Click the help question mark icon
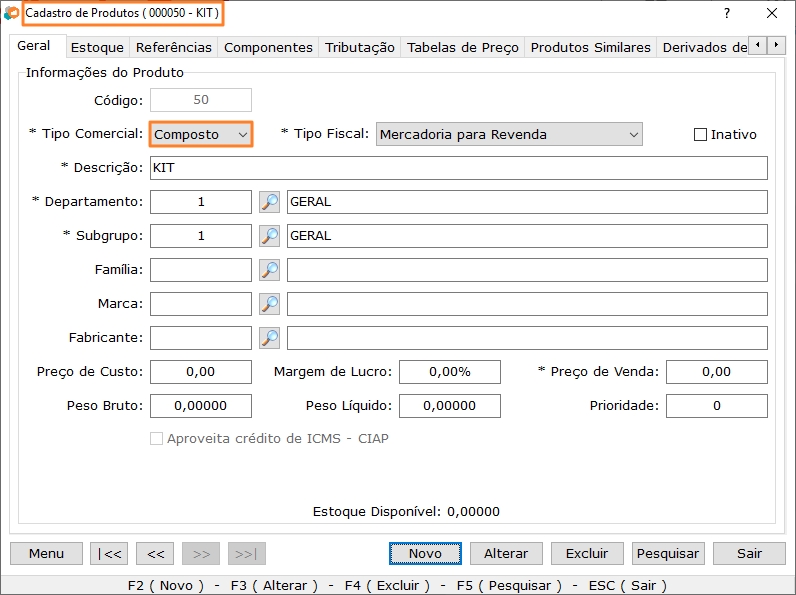This screenshot has width=796, height=595. [x=727, y=14]
